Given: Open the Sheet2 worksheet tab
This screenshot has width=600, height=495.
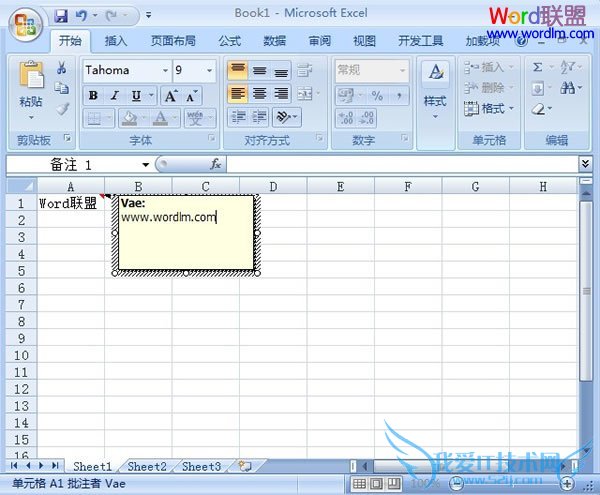Looking at the screenshot, I should point(147,467).
